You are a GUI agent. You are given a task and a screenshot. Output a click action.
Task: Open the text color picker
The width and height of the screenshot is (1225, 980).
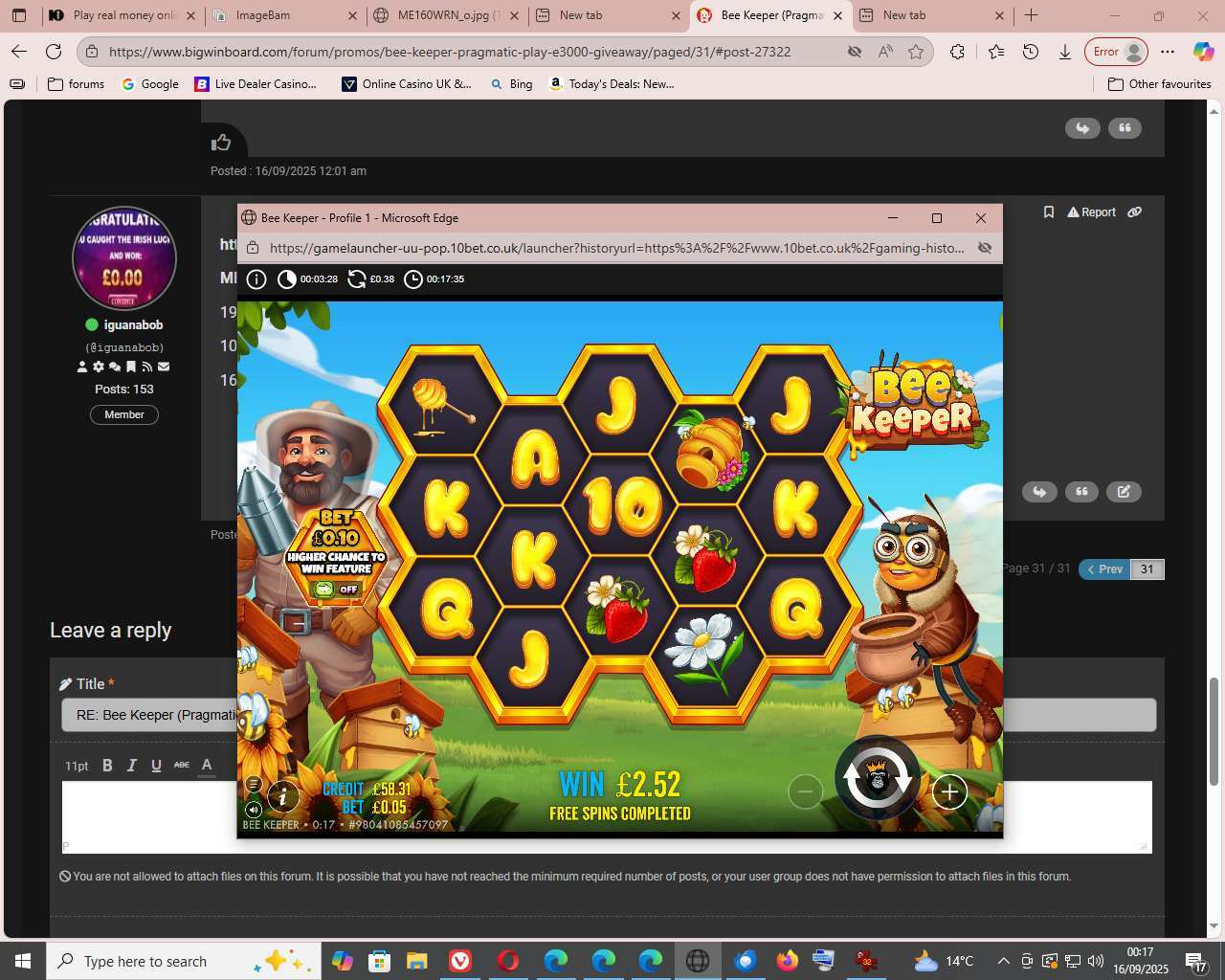(x=206, y=765)
